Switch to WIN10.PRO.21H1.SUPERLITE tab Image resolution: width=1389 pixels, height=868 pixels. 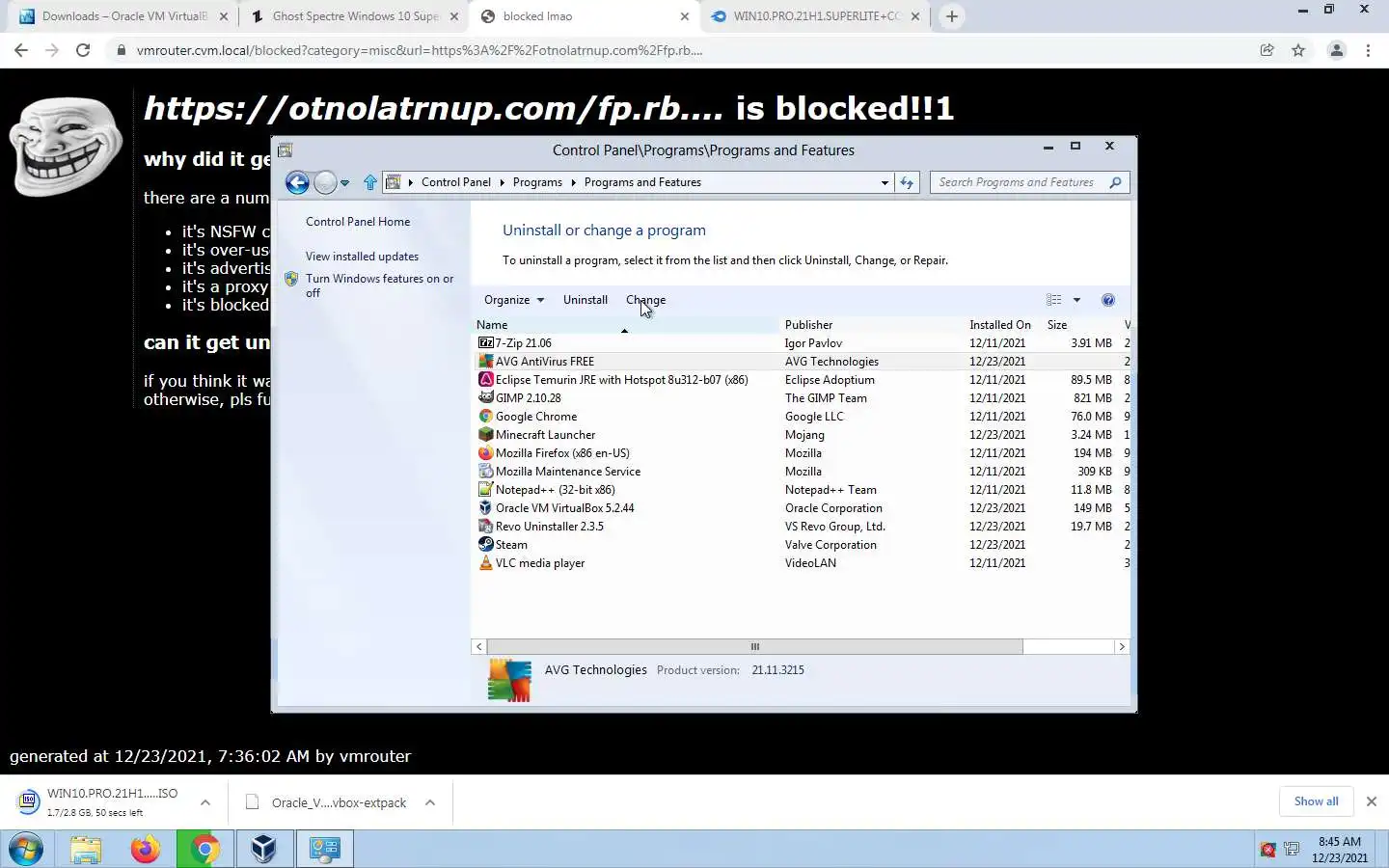(x=816, y=16)
